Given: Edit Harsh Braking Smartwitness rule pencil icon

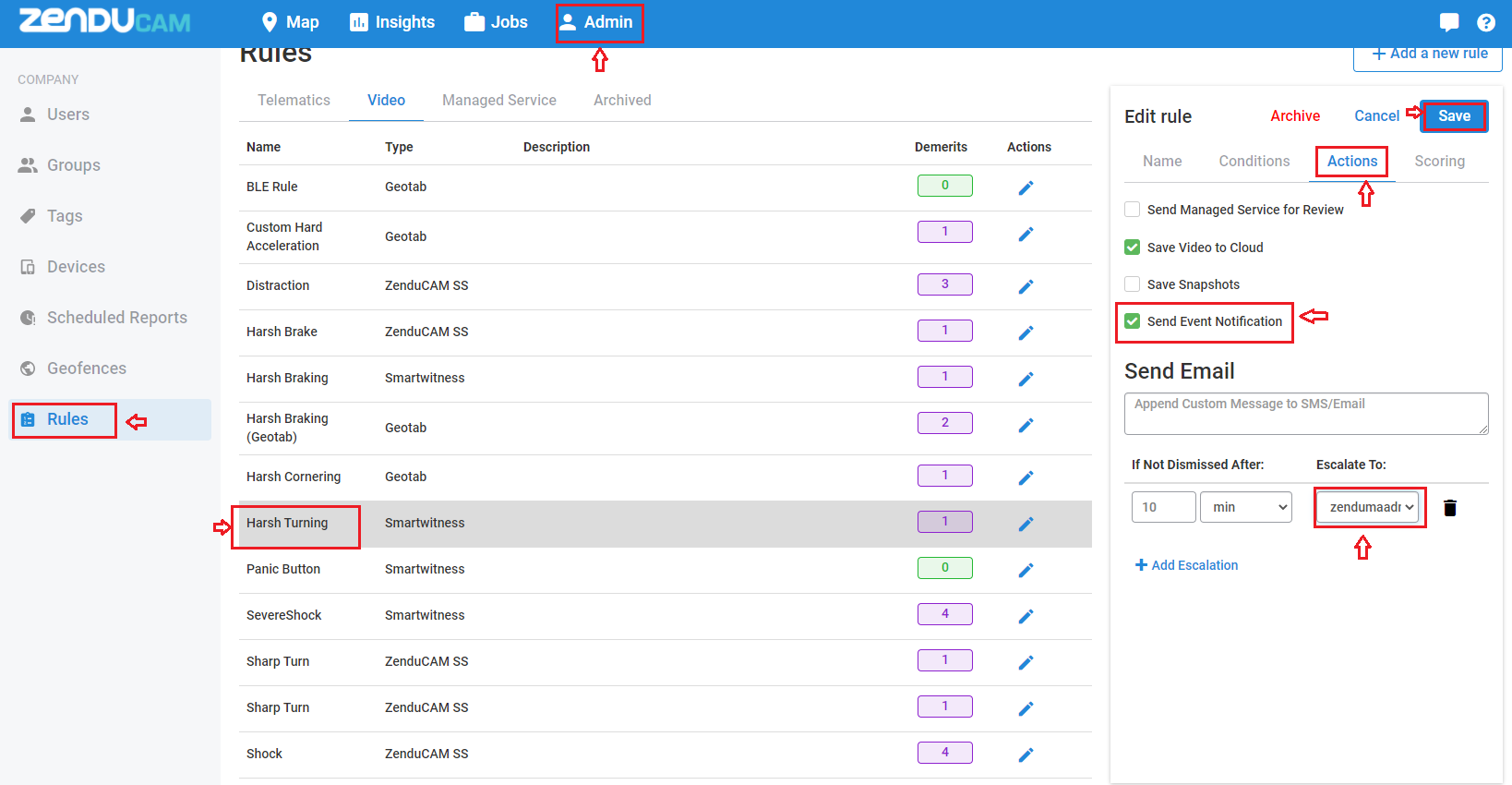Looking at the screenshot, I should point(1026,379).
